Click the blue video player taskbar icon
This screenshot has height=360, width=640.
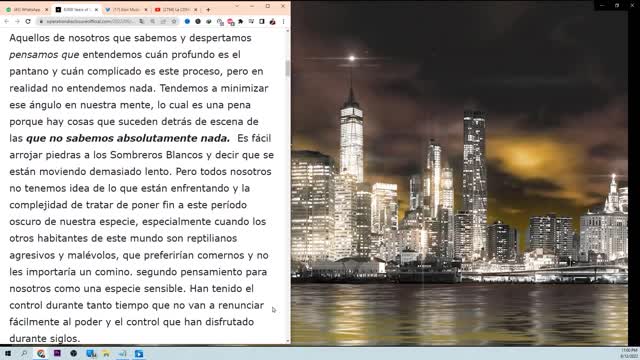point(139,353)
